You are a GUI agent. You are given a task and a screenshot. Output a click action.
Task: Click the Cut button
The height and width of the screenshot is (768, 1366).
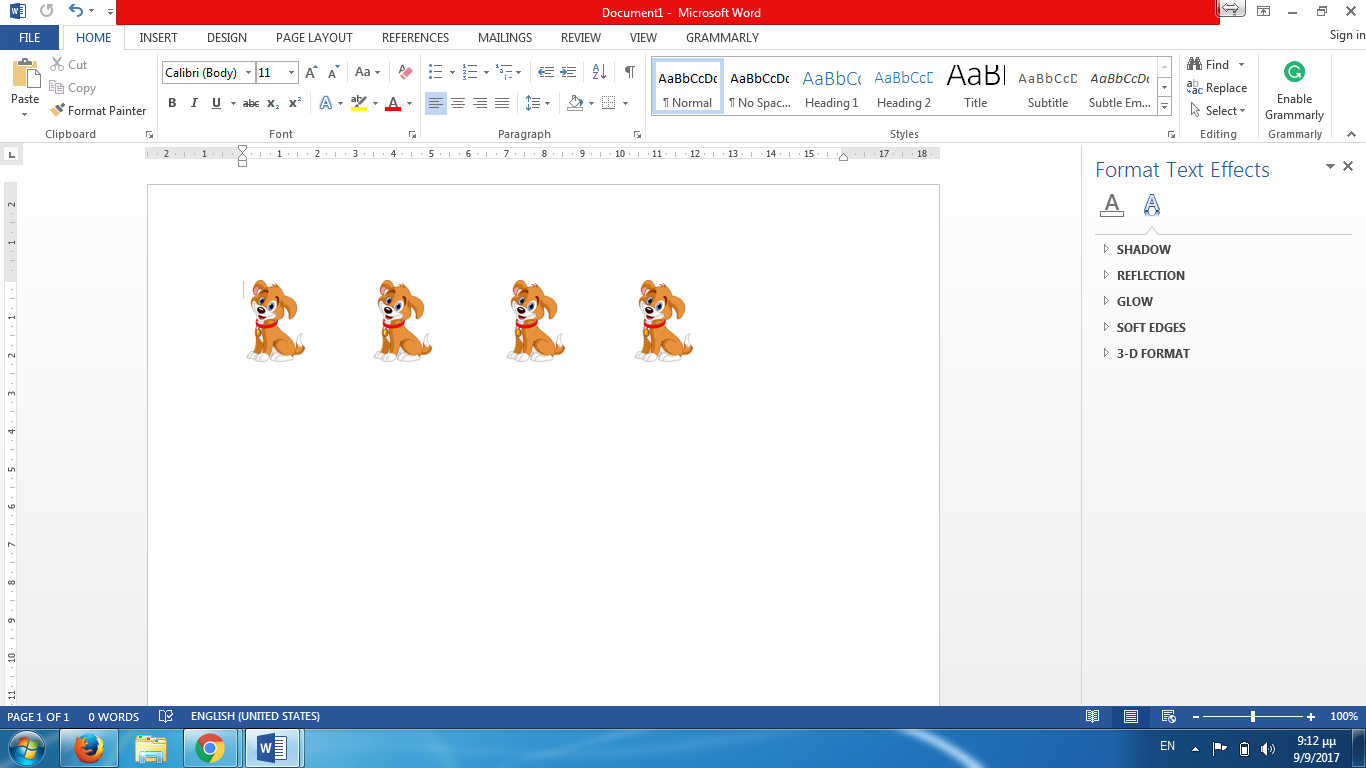(69, 64)
